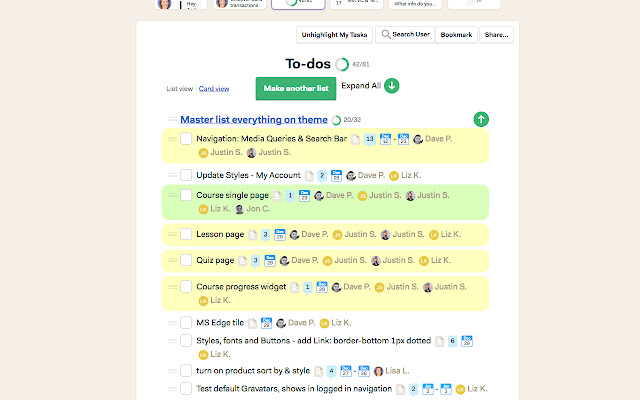Open 4 comments on product sort task

pyautogui.click(x=331, y=371)
